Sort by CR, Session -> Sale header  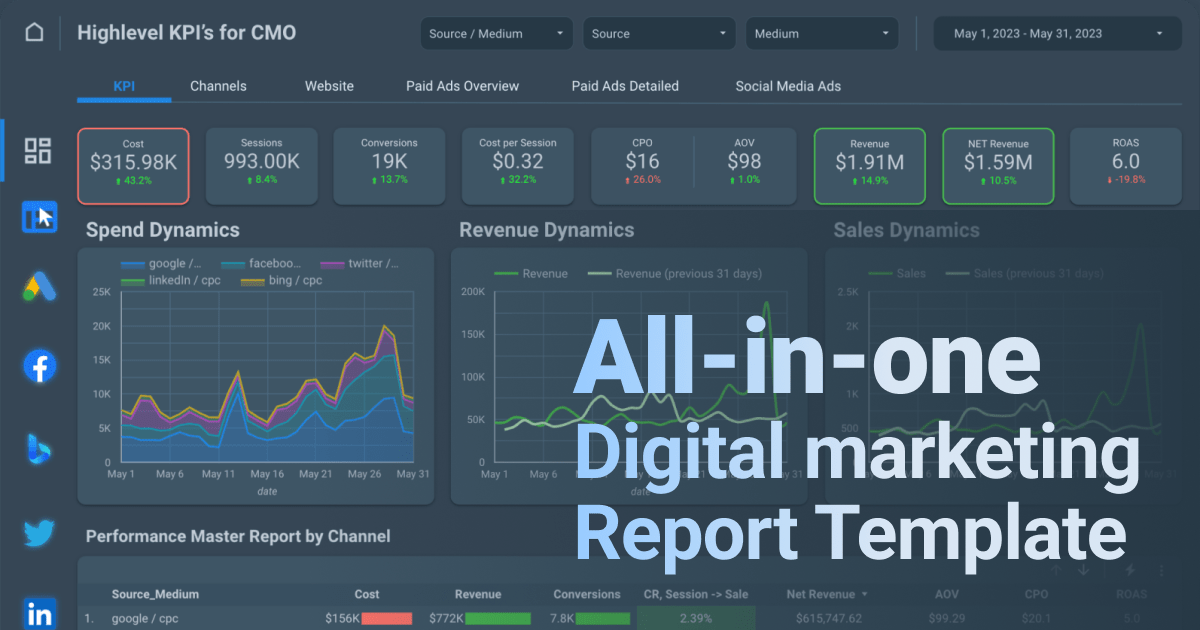[696, 594]
